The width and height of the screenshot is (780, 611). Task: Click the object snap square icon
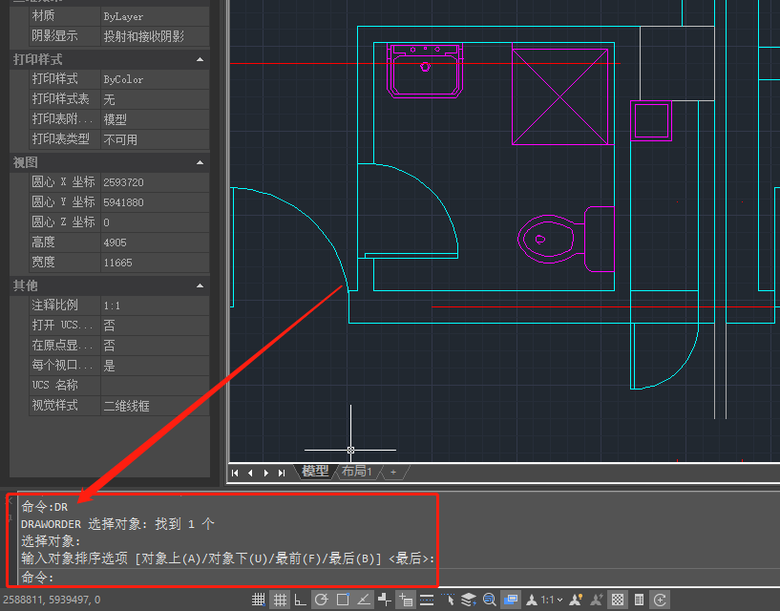342,600
